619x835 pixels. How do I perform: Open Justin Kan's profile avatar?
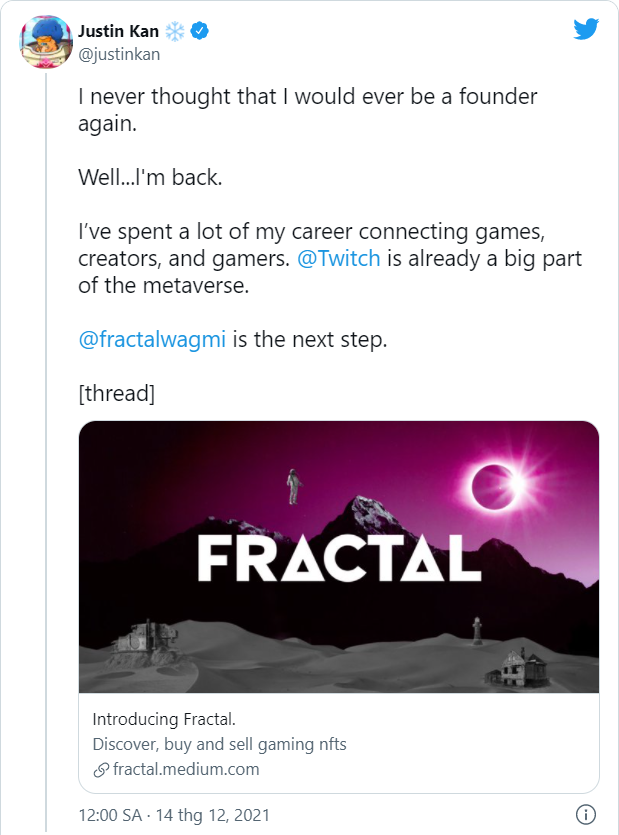[43, 43]
